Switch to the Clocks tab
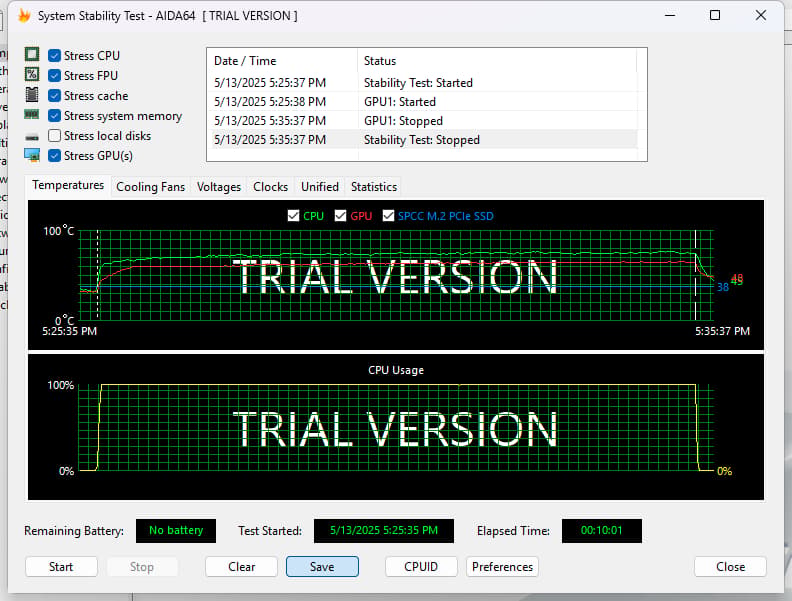 point(270,187)
